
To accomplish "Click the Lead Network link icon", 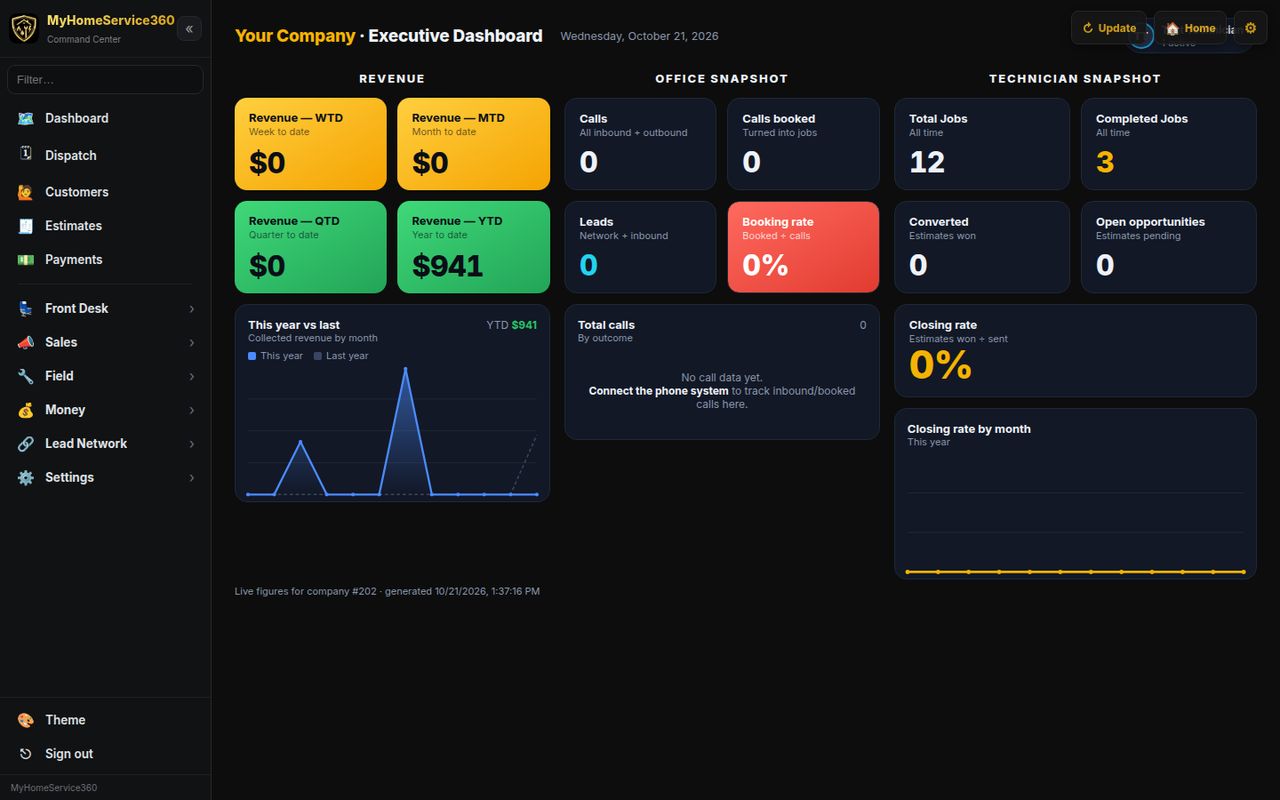I will coord(25,444).
